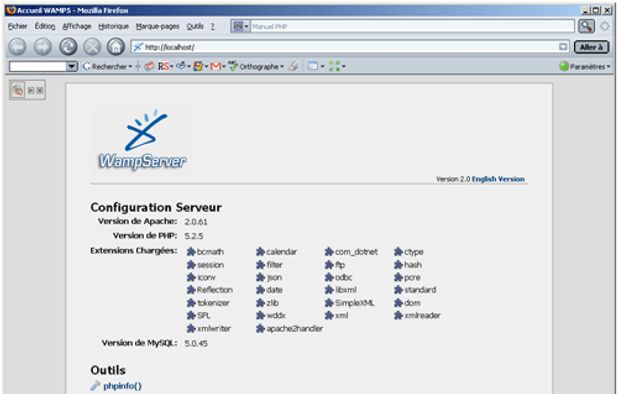Image resolution: width=618 pixels, height=394 pixels.
Task: Switch to English Version link
Action: tap(498, 179)
